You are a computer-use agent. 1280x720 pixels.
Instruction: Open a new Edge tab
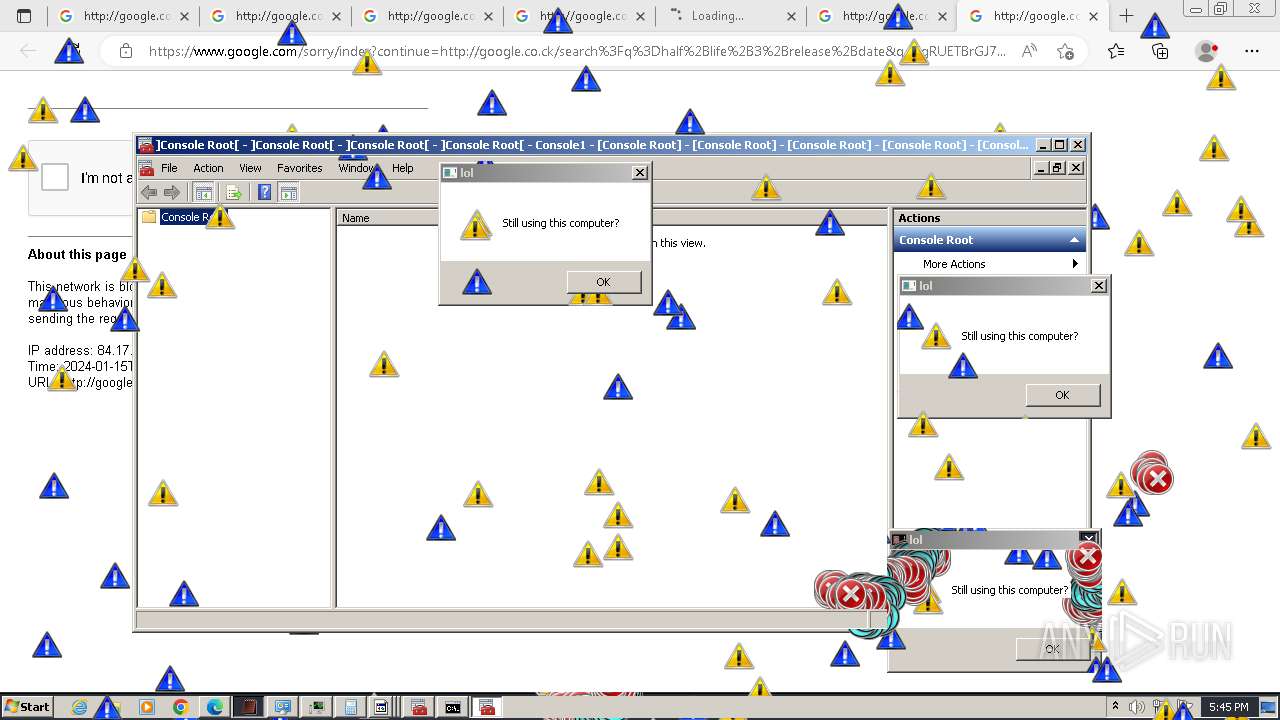pyautogui.click(x=1126, y=16)
